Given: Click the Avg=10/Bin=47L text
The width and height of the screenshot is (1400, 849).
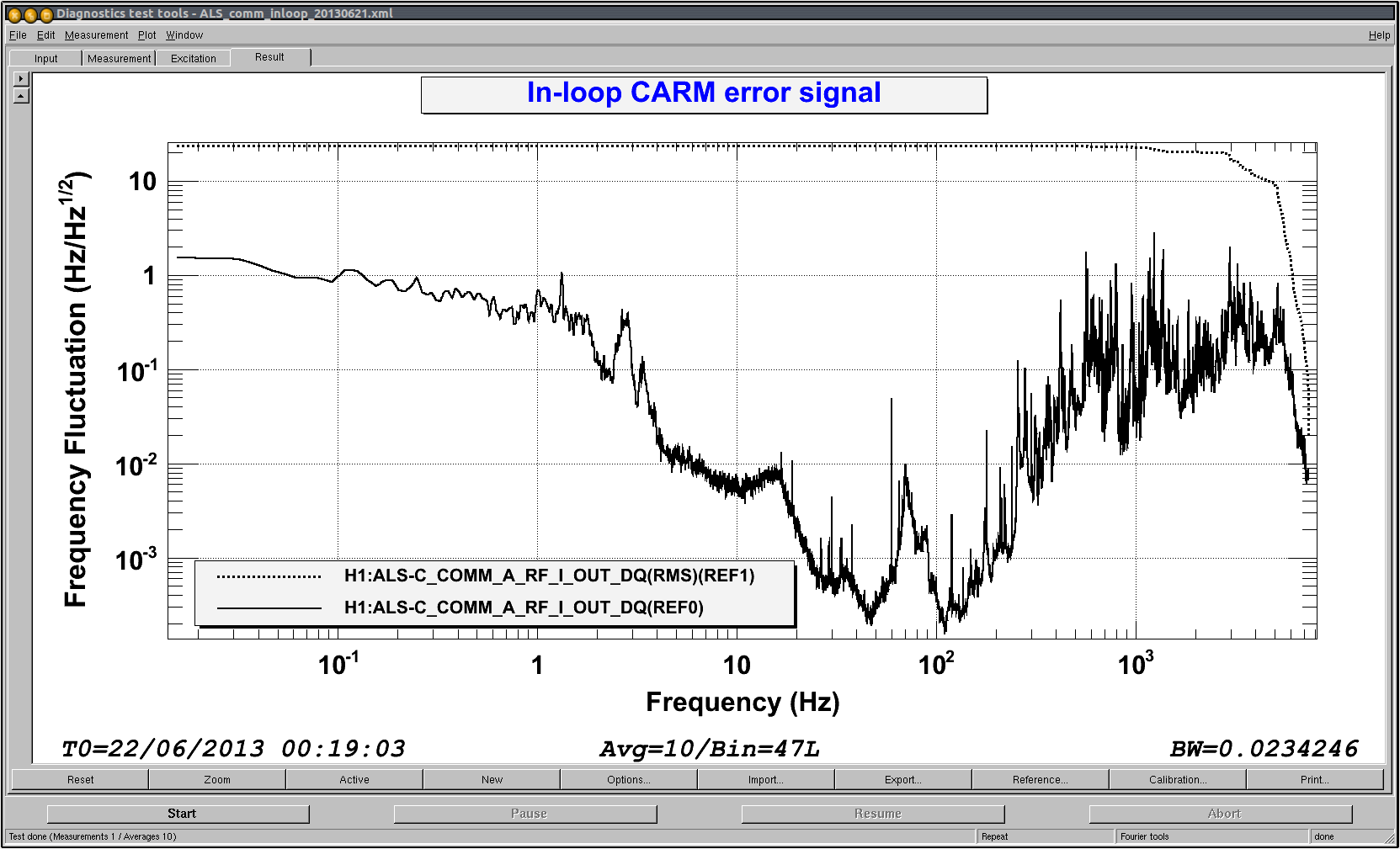Looking at the screenshot, I should pyautogui.click(x=709, y=749).
